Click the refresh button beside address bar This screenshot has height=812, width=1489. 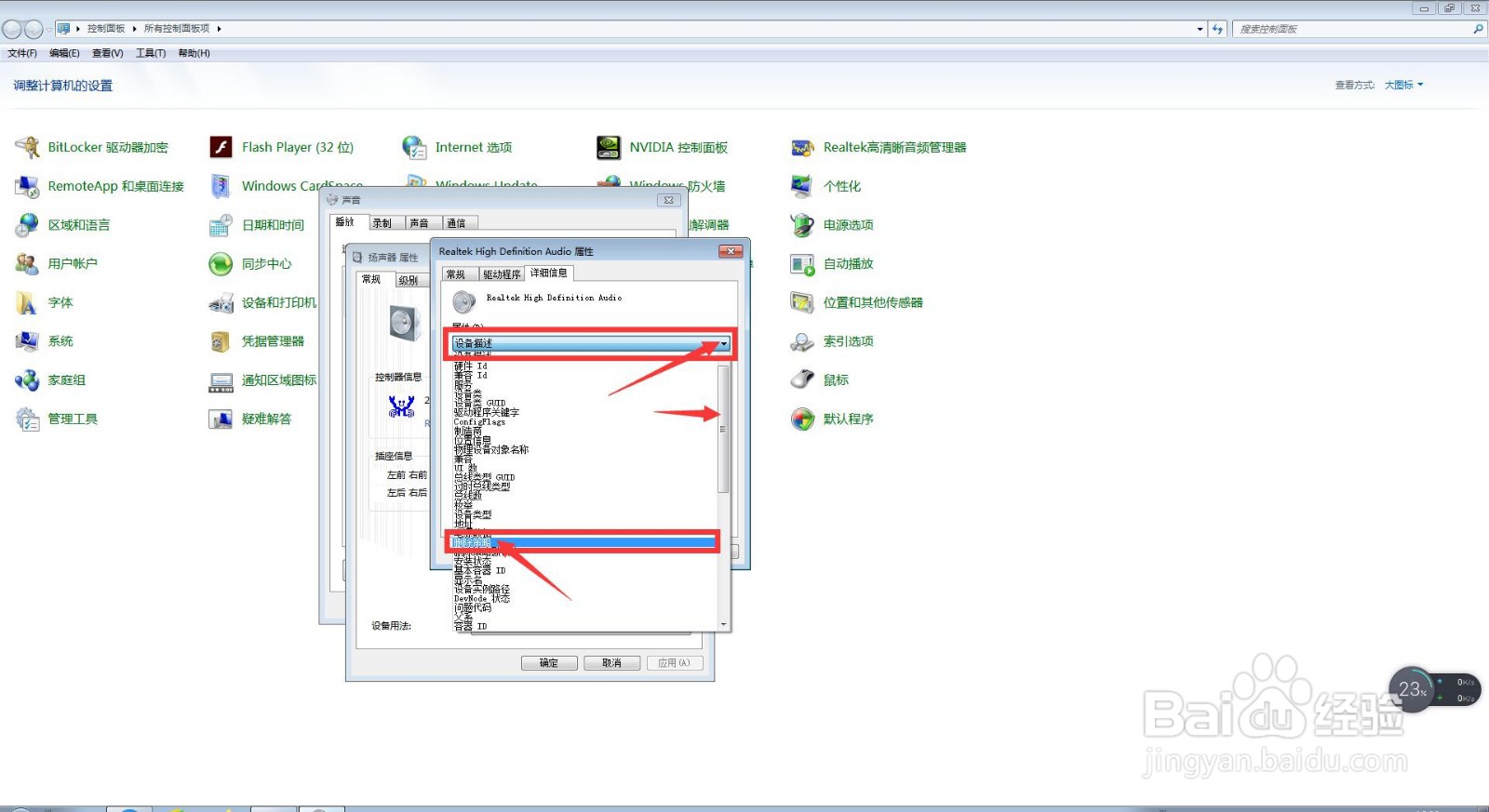[1217, 29]
